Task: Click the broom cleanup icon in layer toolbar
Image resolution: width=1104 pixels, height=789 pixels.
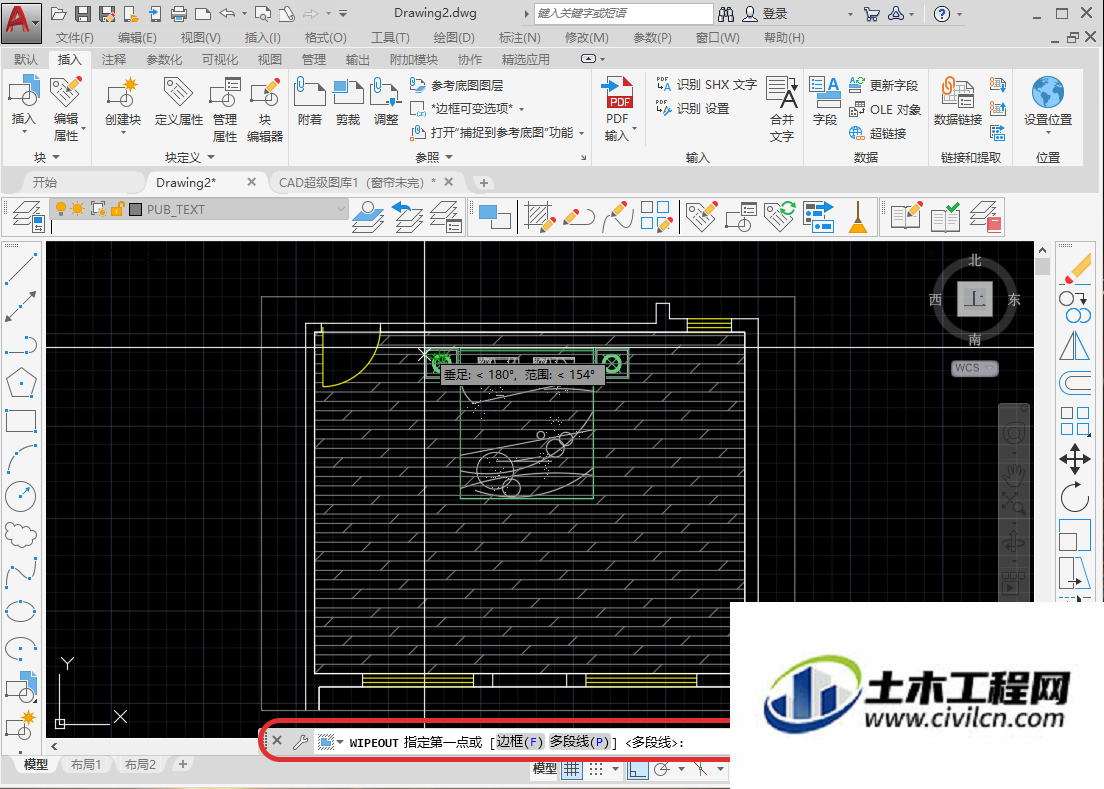Action: tap(858, 216)
